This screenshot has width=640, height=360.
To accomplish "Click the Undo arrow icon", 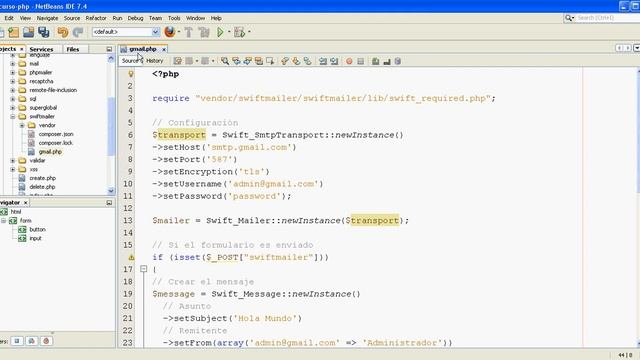I will [62, 32].
